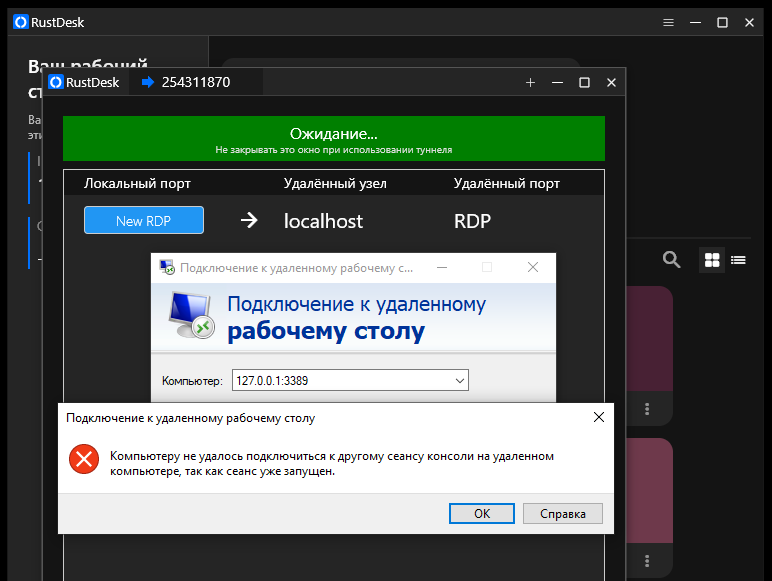The image size is (772, 581).
Task: Click the Локальный порт column header
Action: [x=137, y=184]
